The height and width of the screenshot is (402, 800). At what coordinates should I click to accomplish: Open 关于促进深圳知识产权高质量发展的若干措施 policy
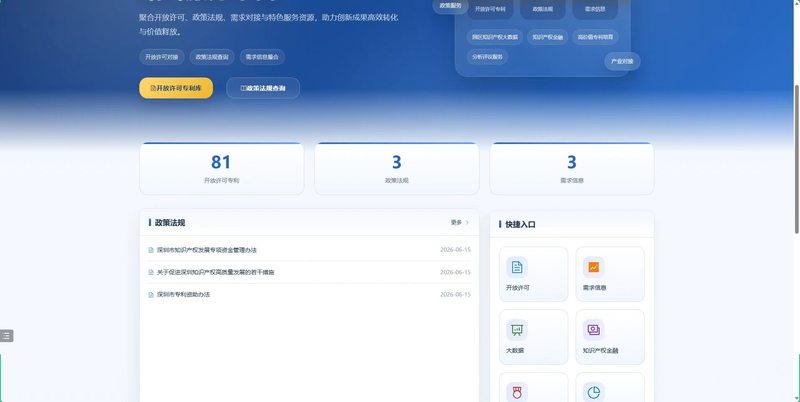[x=215, y=272]
